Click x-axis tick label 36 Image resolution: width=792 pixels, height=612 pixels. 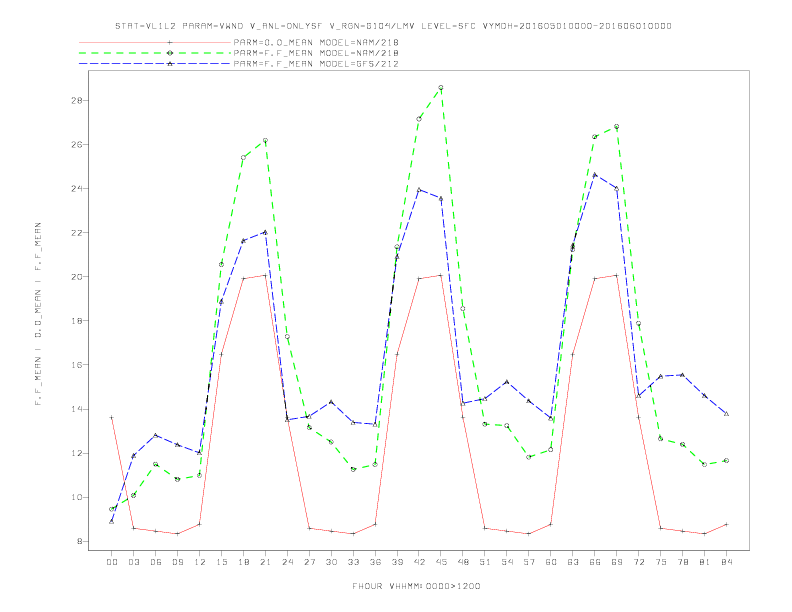[375, 562]
